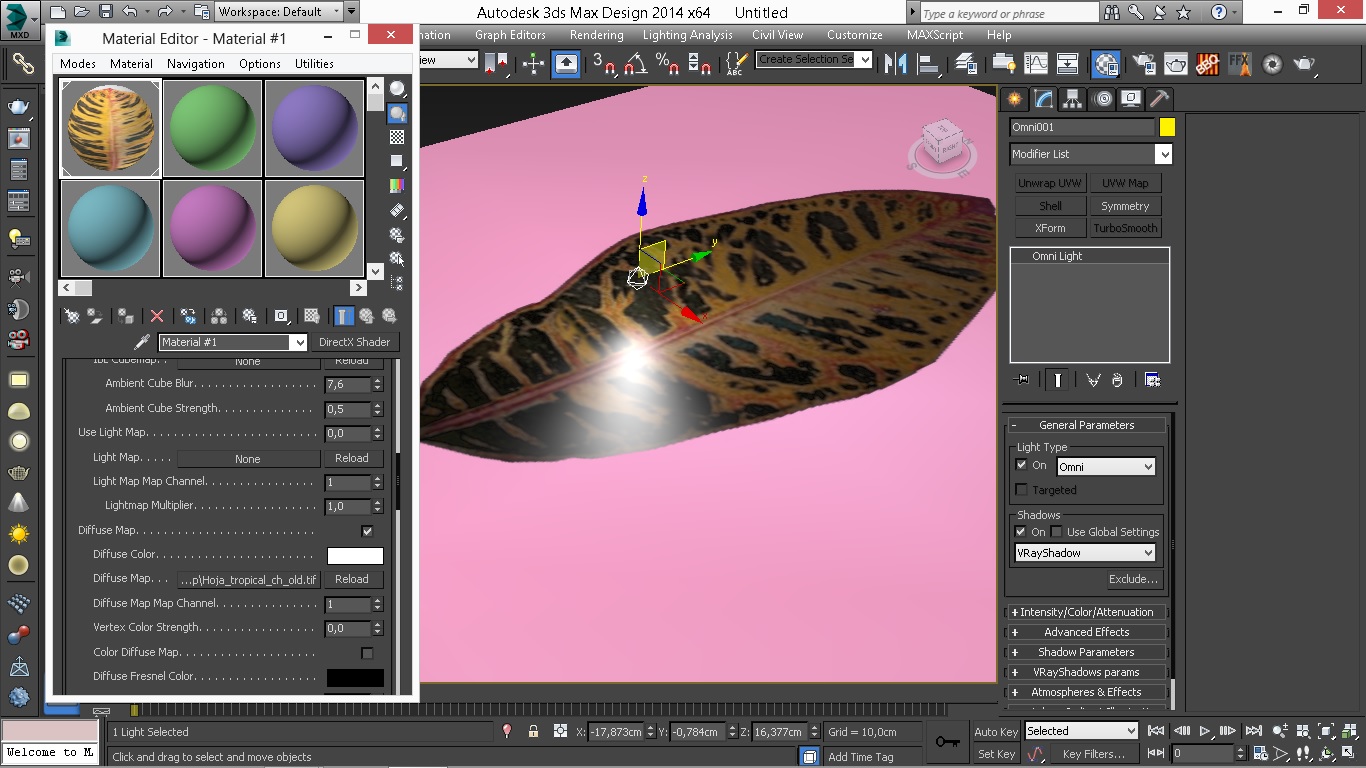Open the Rendering menu
Viewport: 1366px width, 768px height.
(x=597, y=35)
